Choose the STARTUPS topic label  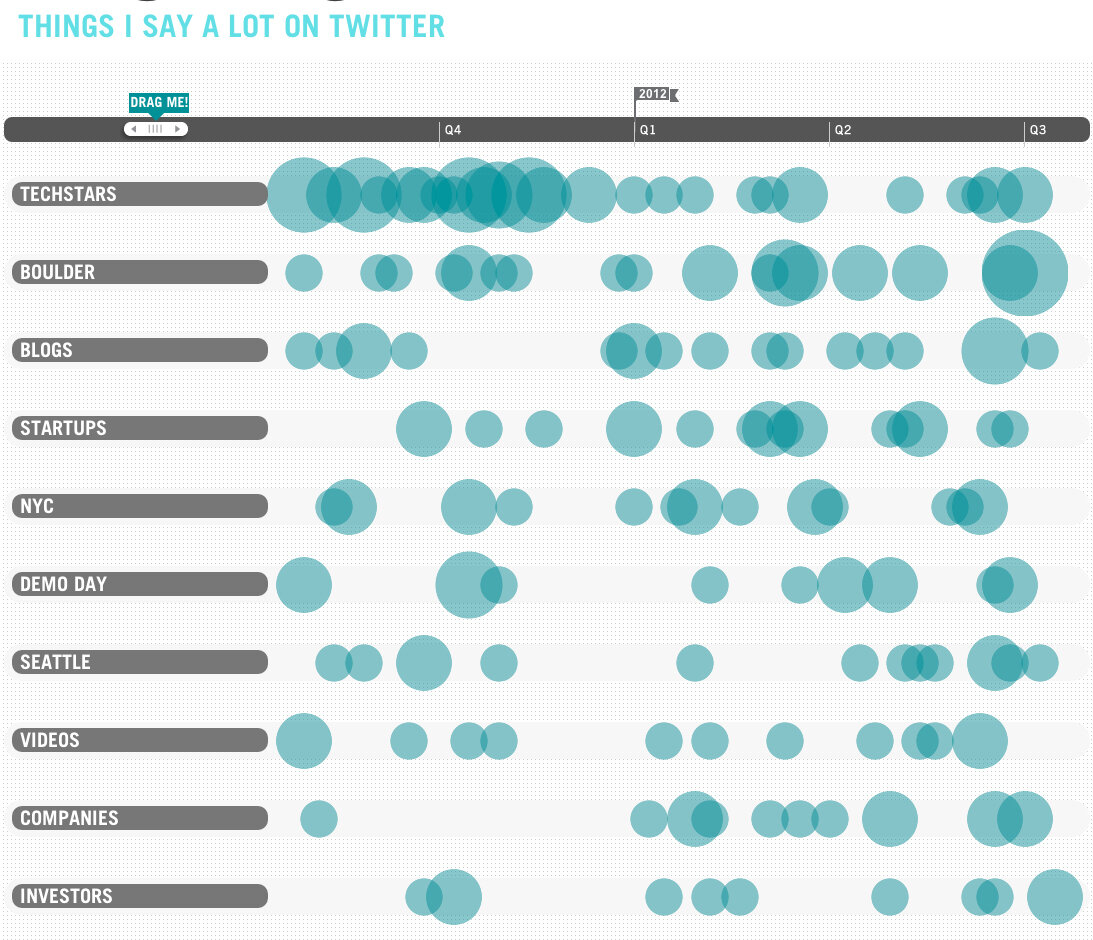click(139, 428)
